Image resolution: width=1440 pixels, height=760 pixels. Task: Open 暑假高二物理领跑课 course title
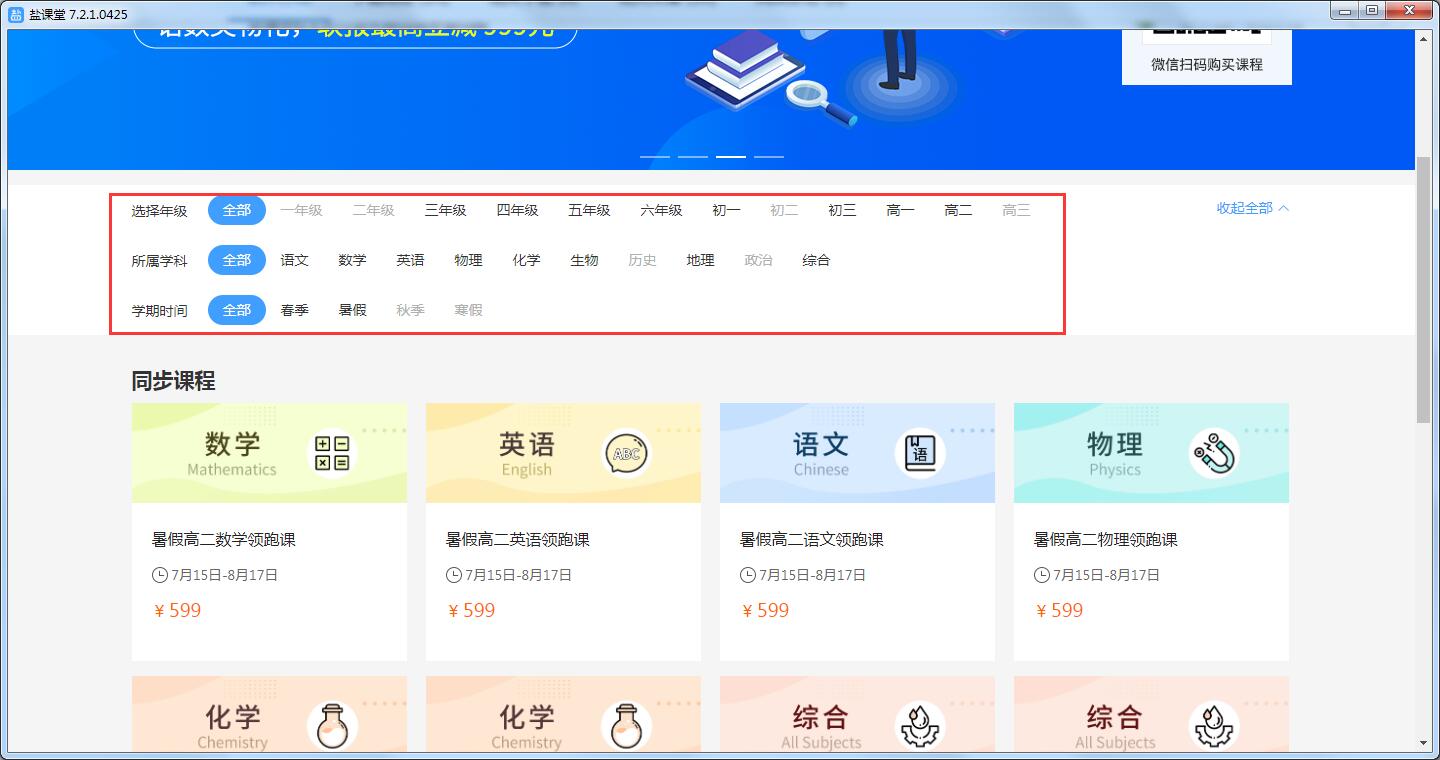pos(1106,540)
